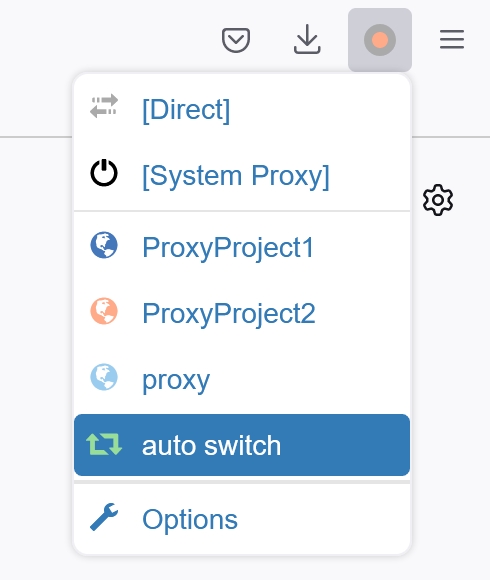Click the orange dot in extension icon
Image resolution: width=490 pixels, height=580 pixels.
click(x=380, y=40)
